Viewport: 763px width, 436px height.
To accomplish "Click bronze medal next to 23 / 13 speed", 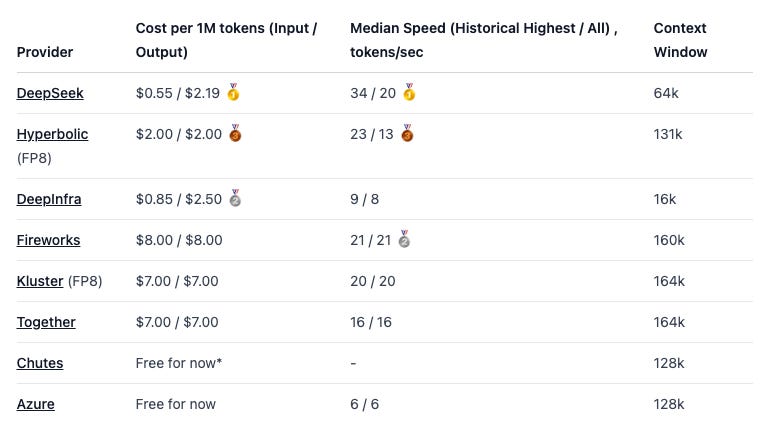I will (407, 133).
